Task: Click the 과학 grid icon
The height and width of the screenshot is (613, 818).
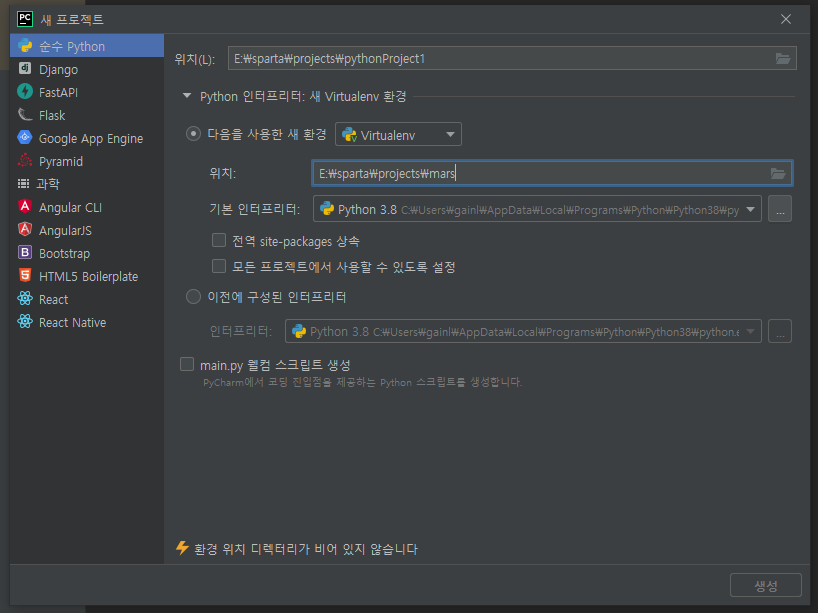Action: [x=23, y=184]
